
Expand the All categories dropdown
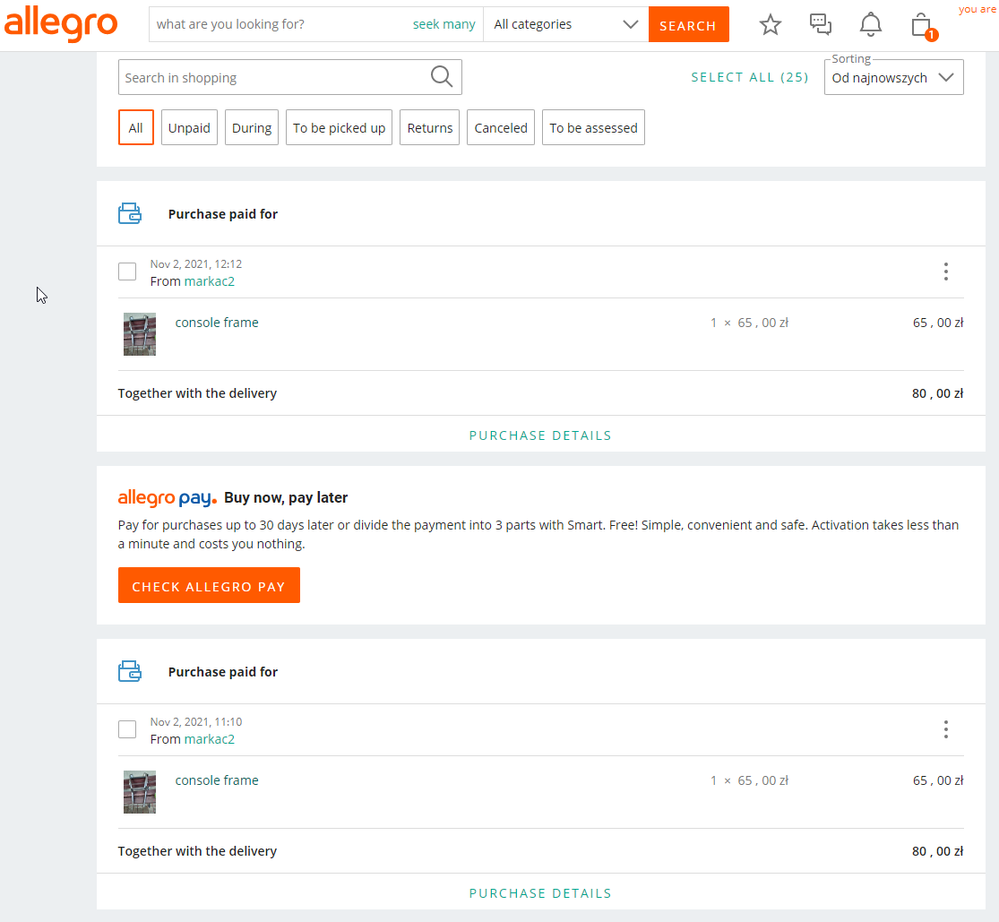[566, 24]
